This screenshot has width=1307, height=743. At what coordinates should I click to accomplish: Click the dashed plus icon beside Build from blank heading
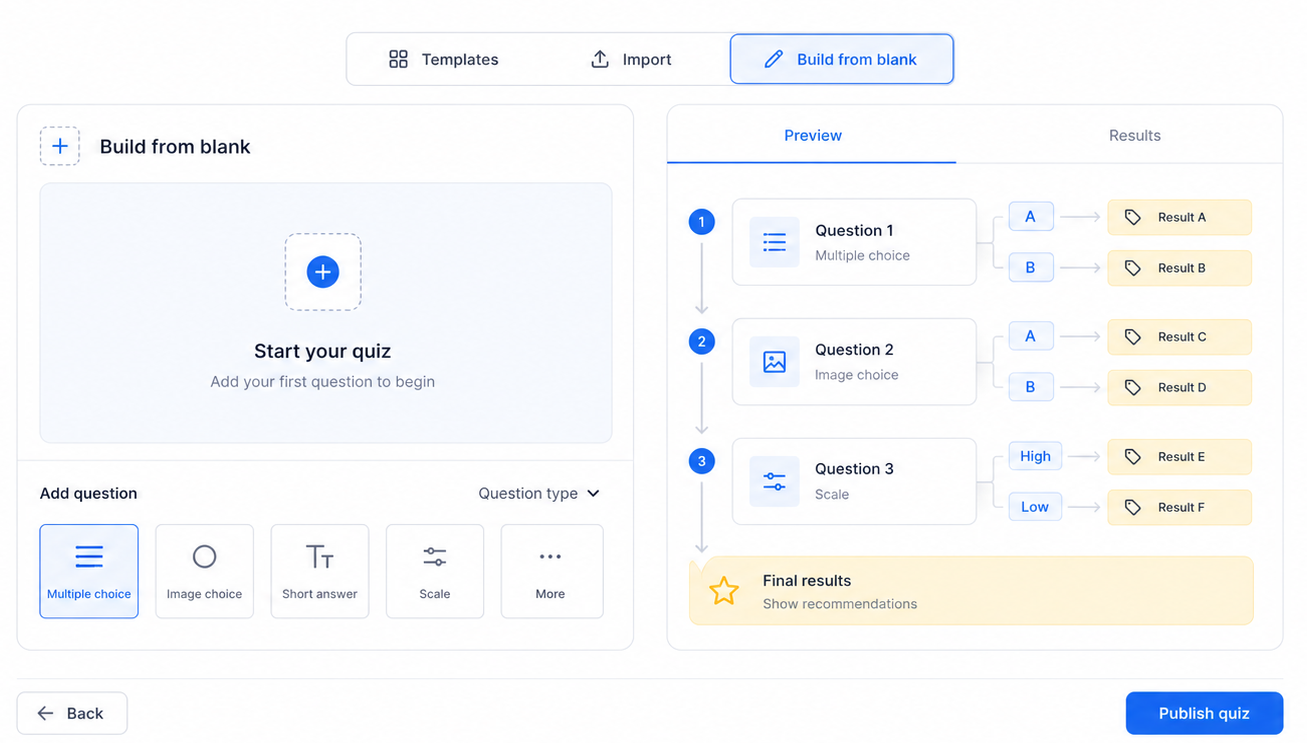60,146
